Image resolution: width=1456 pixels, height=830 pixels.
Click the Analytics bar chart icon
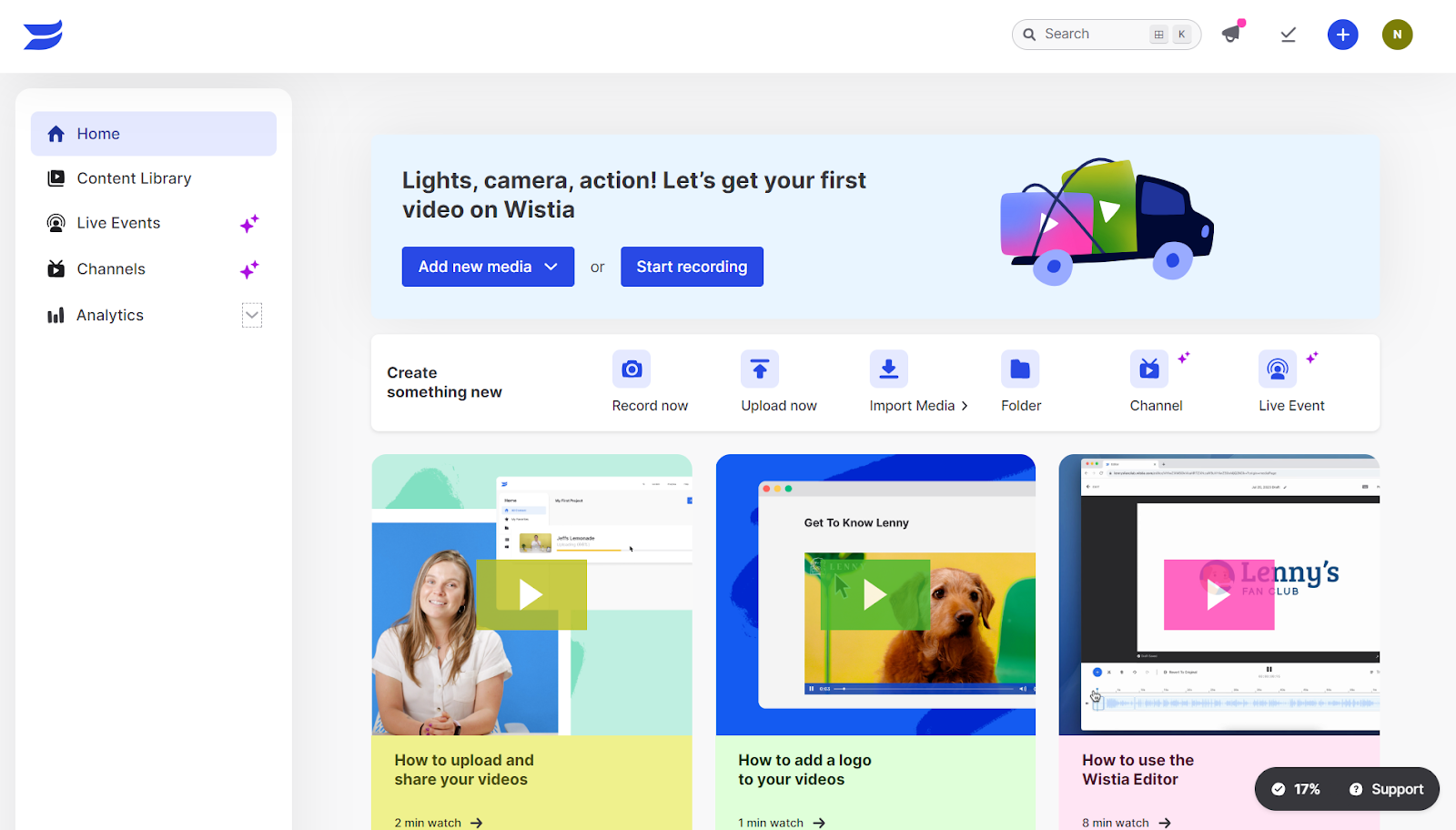(56, 315)
